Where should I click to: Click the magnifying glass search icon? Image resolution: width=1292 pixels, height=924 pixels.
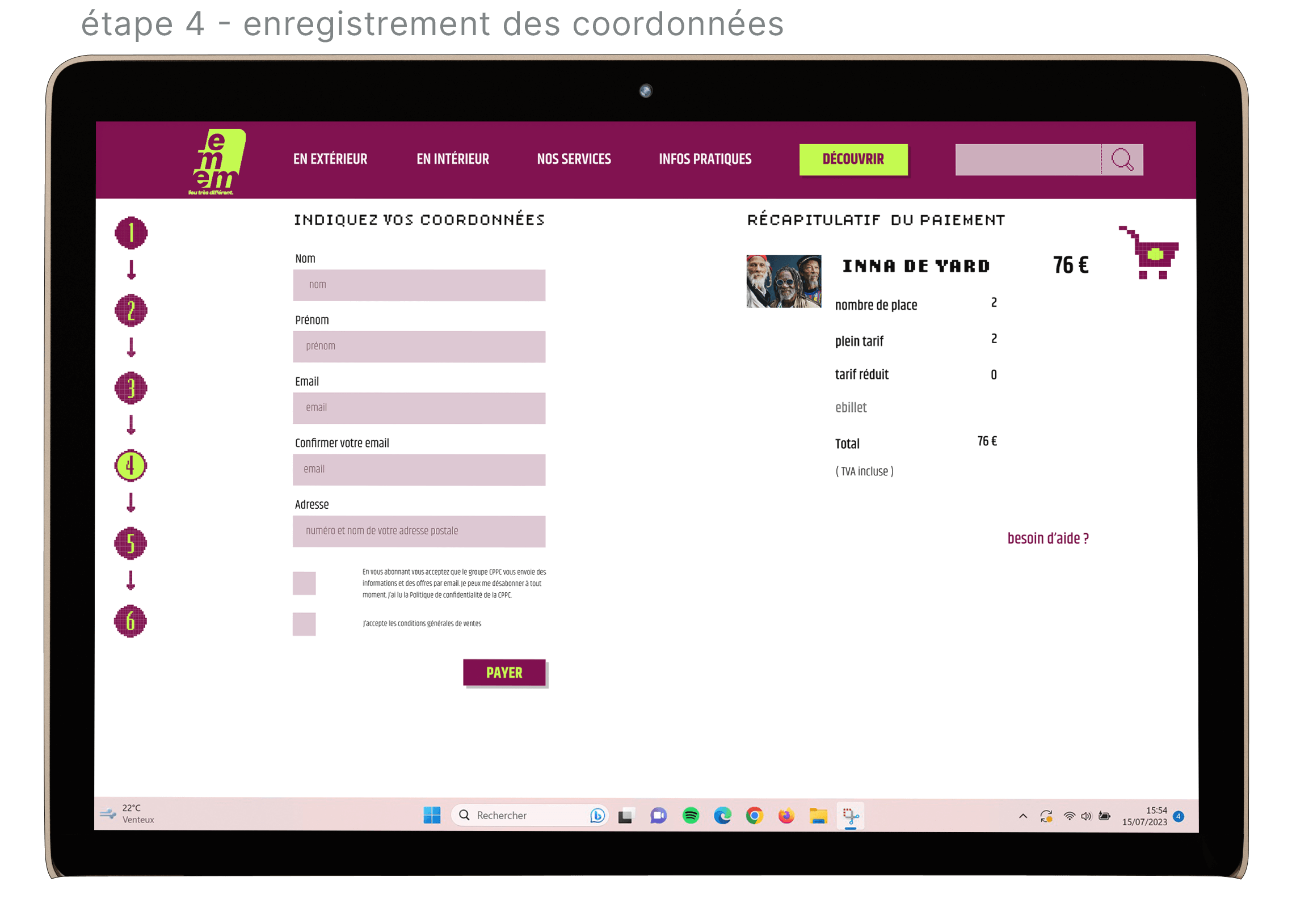coord(1122,160)
